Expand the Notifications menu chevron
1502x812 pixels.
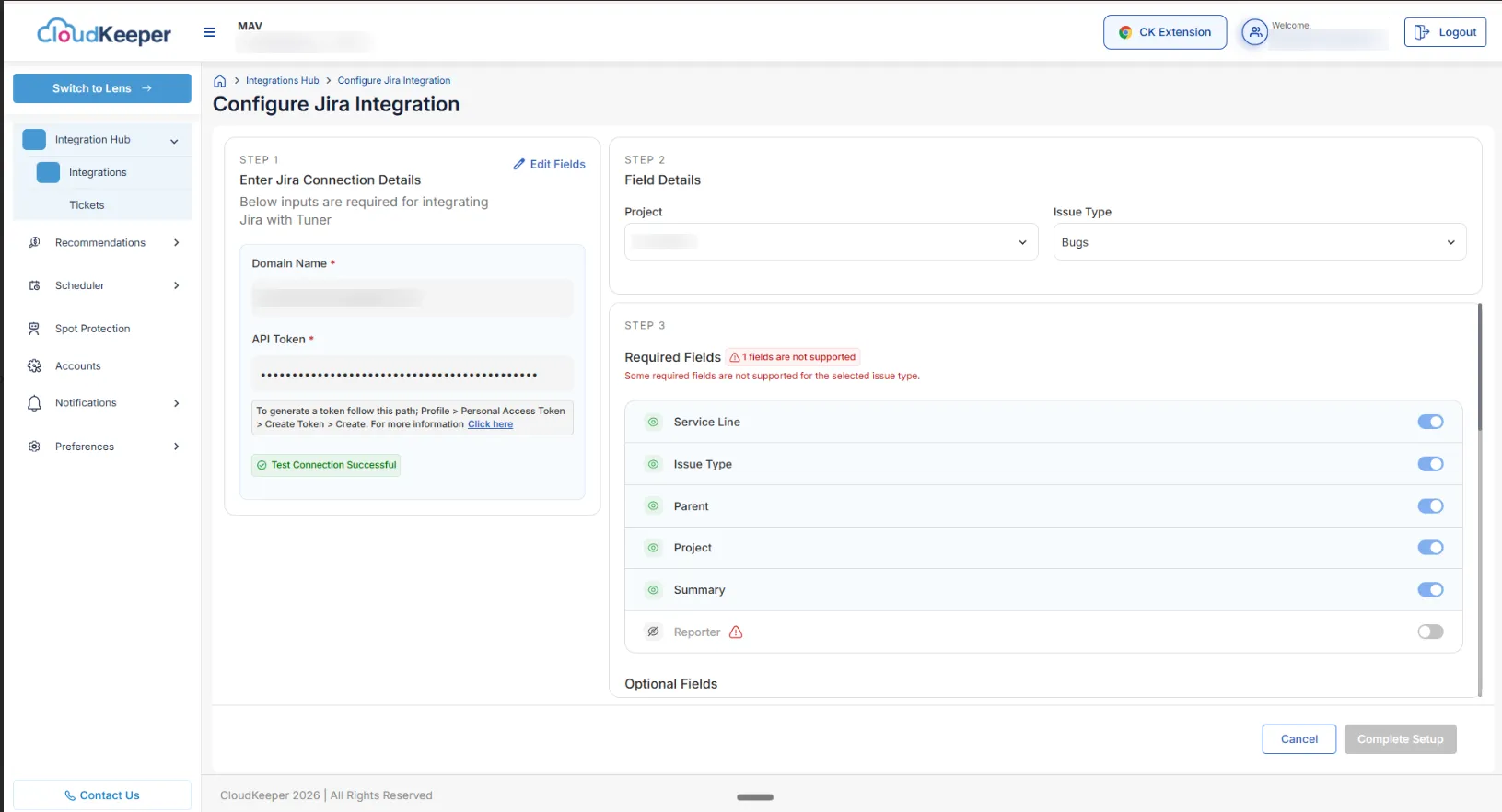pos(176,403)
